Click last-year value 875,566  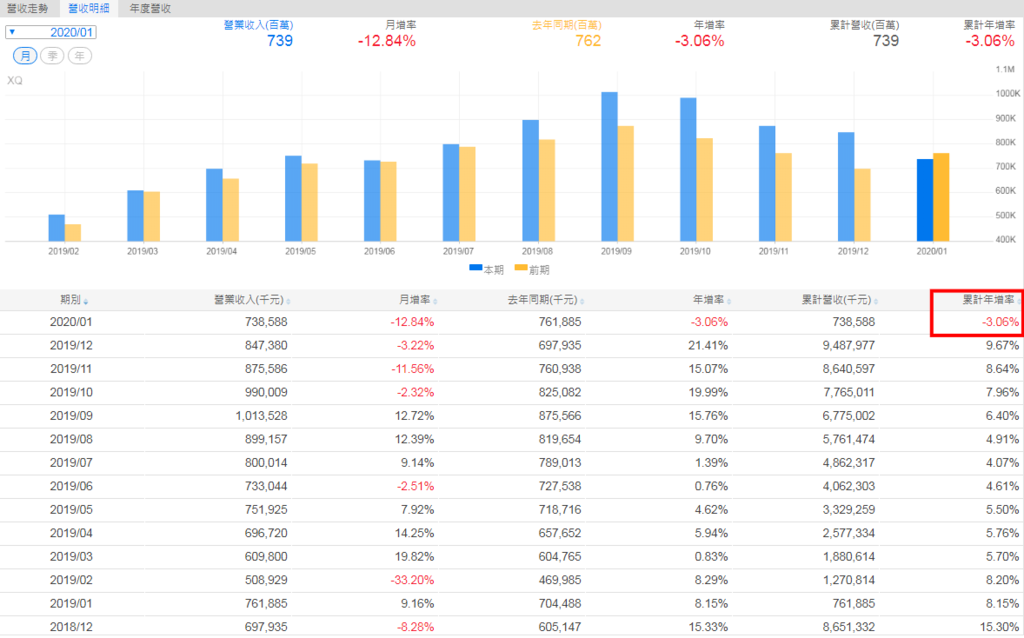click(560, 416)
